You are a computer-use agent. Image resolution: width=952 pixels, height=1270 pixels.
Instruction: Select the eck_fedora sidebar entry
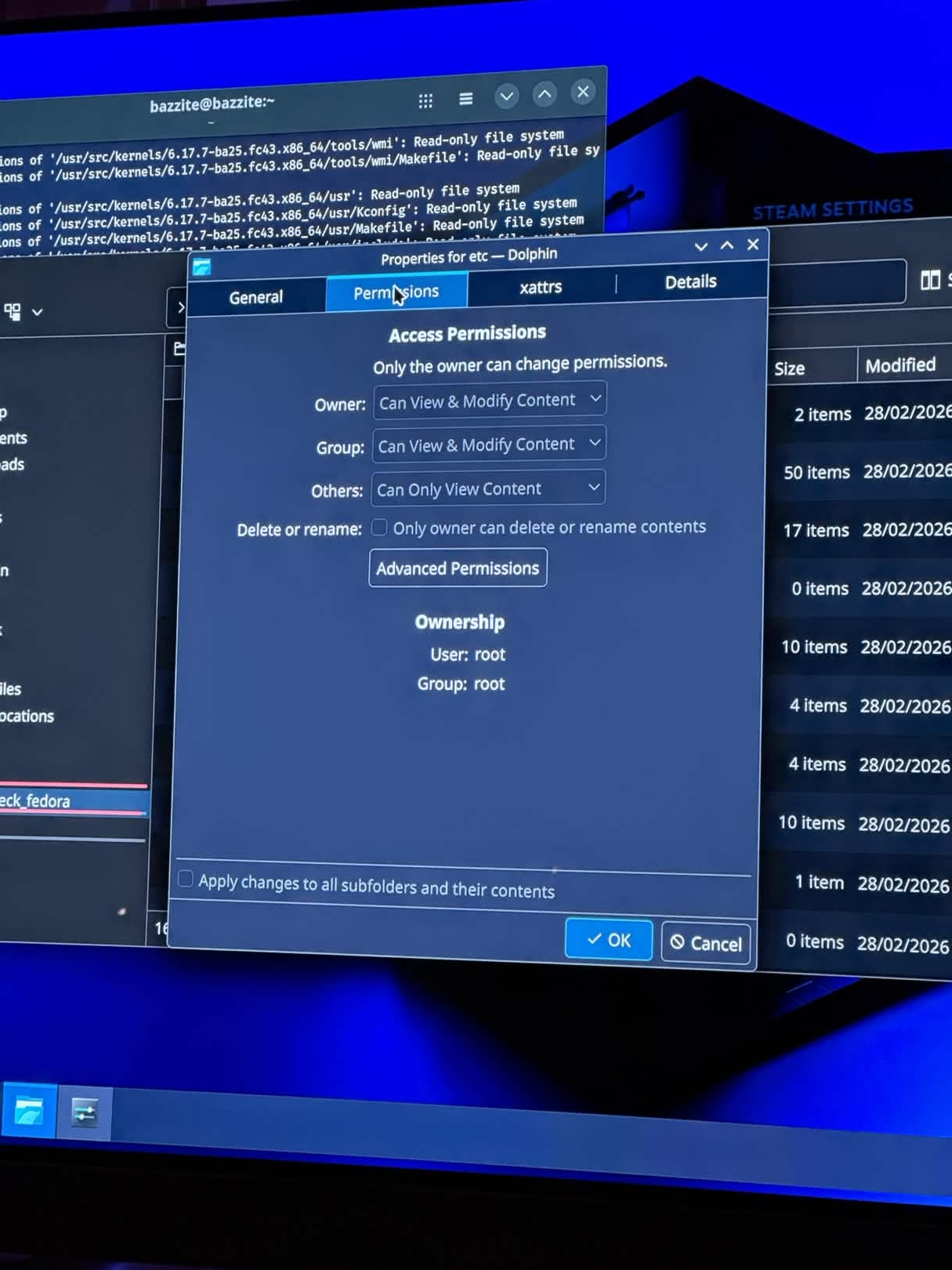(73, 800)
